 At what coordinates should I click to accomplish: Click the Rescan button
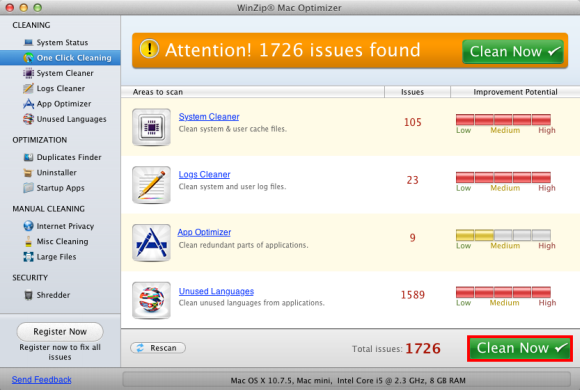pyautogui.click(x=158, y=348)
